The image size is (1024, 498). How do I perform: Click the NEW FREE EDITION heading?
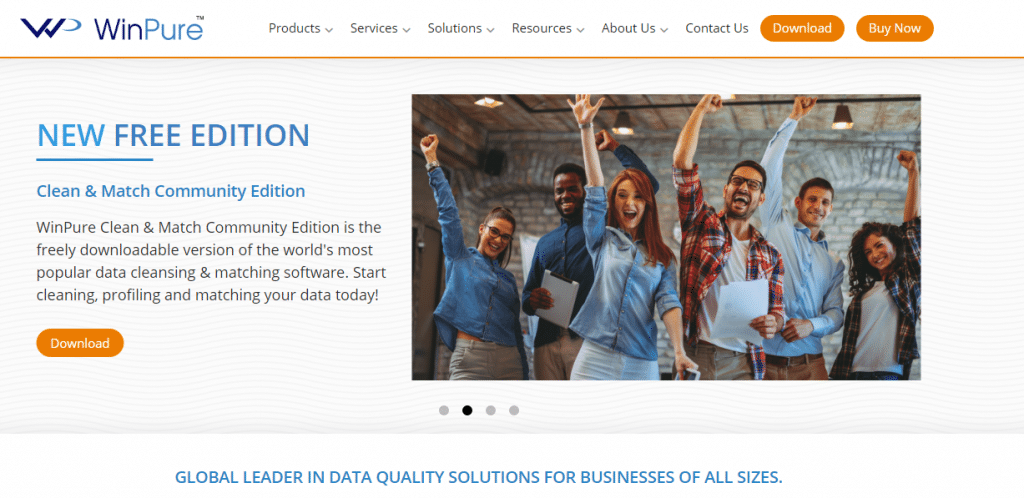pyautogui.click(x=173, y=135)
